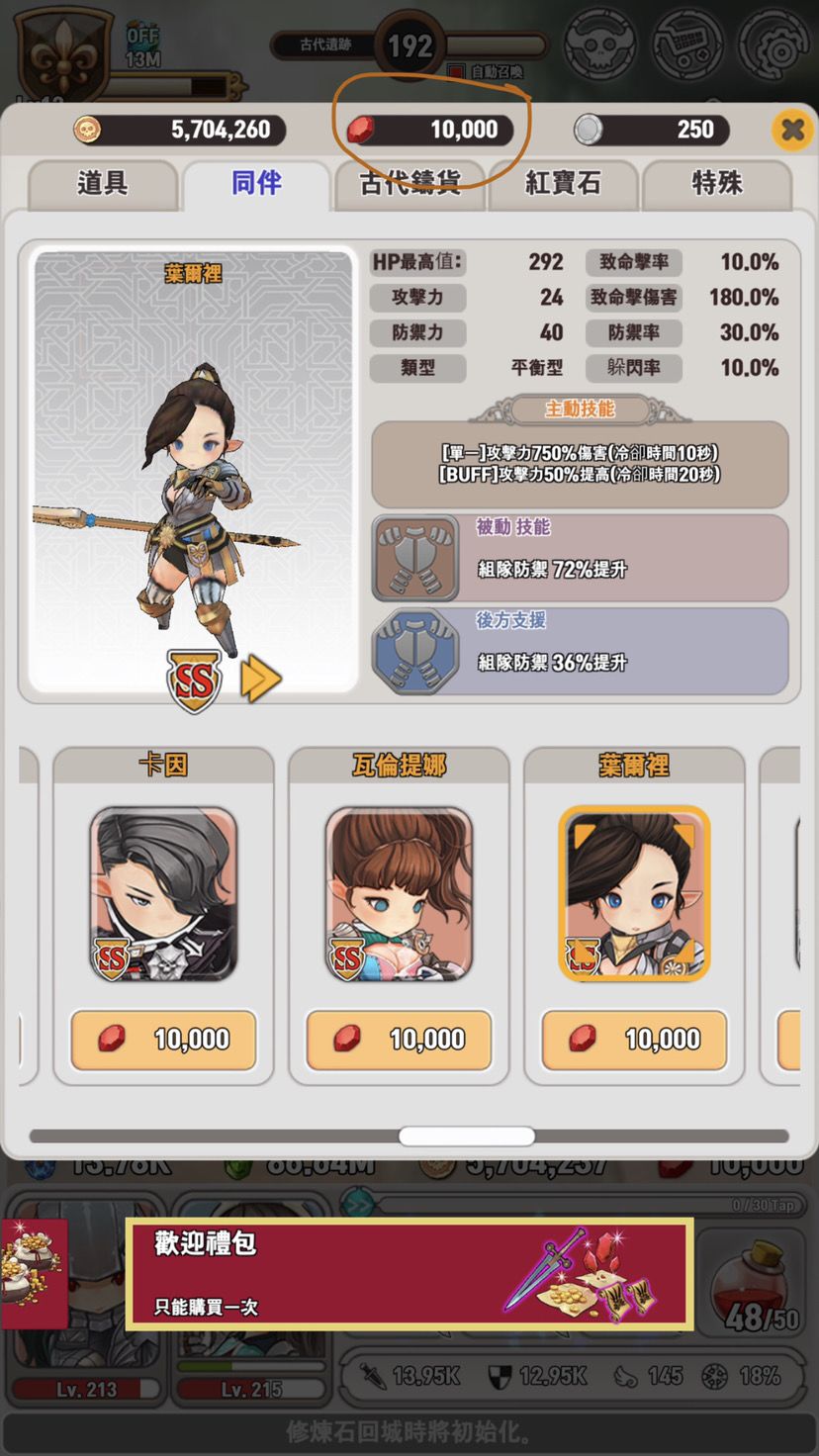This screenshot has height=1456, width=819.
Task: Switch to the 紅寶石 tab
Action: click(563, 184)
